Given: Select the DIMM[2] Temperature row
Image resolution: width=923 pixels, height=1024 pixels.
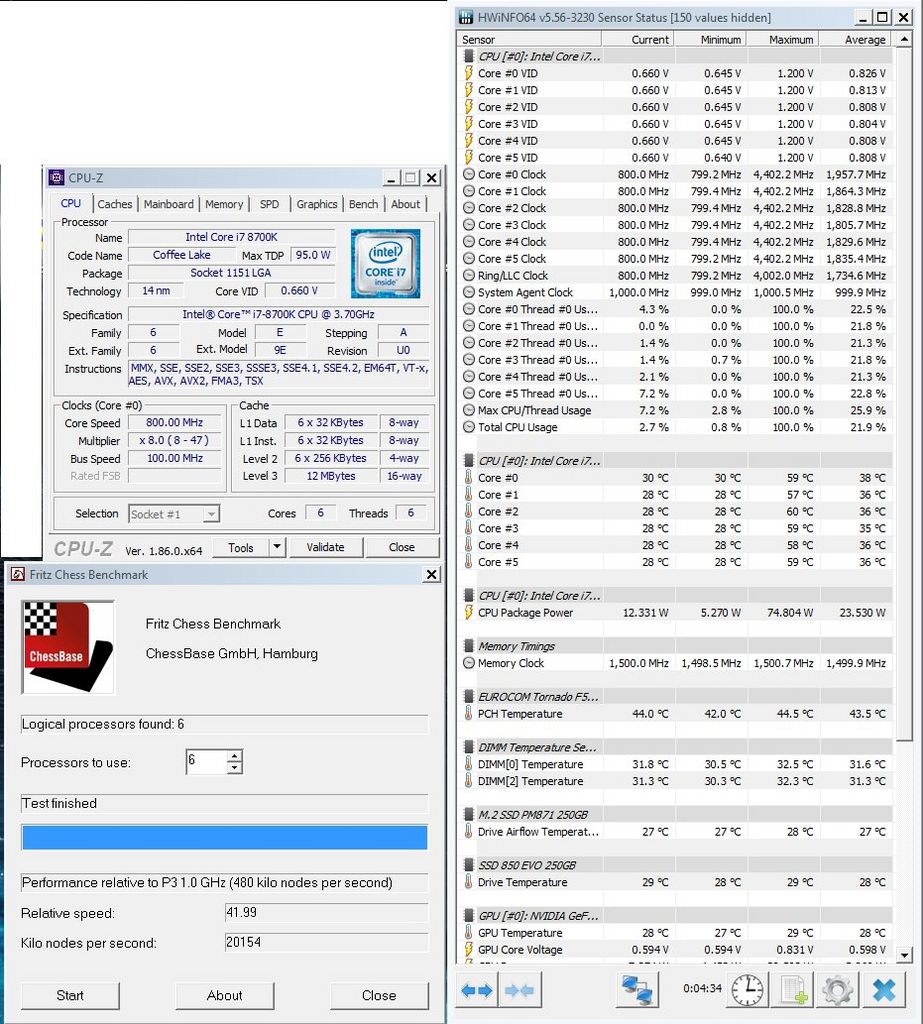Looking at the screenshot, I should pos(675,781).
